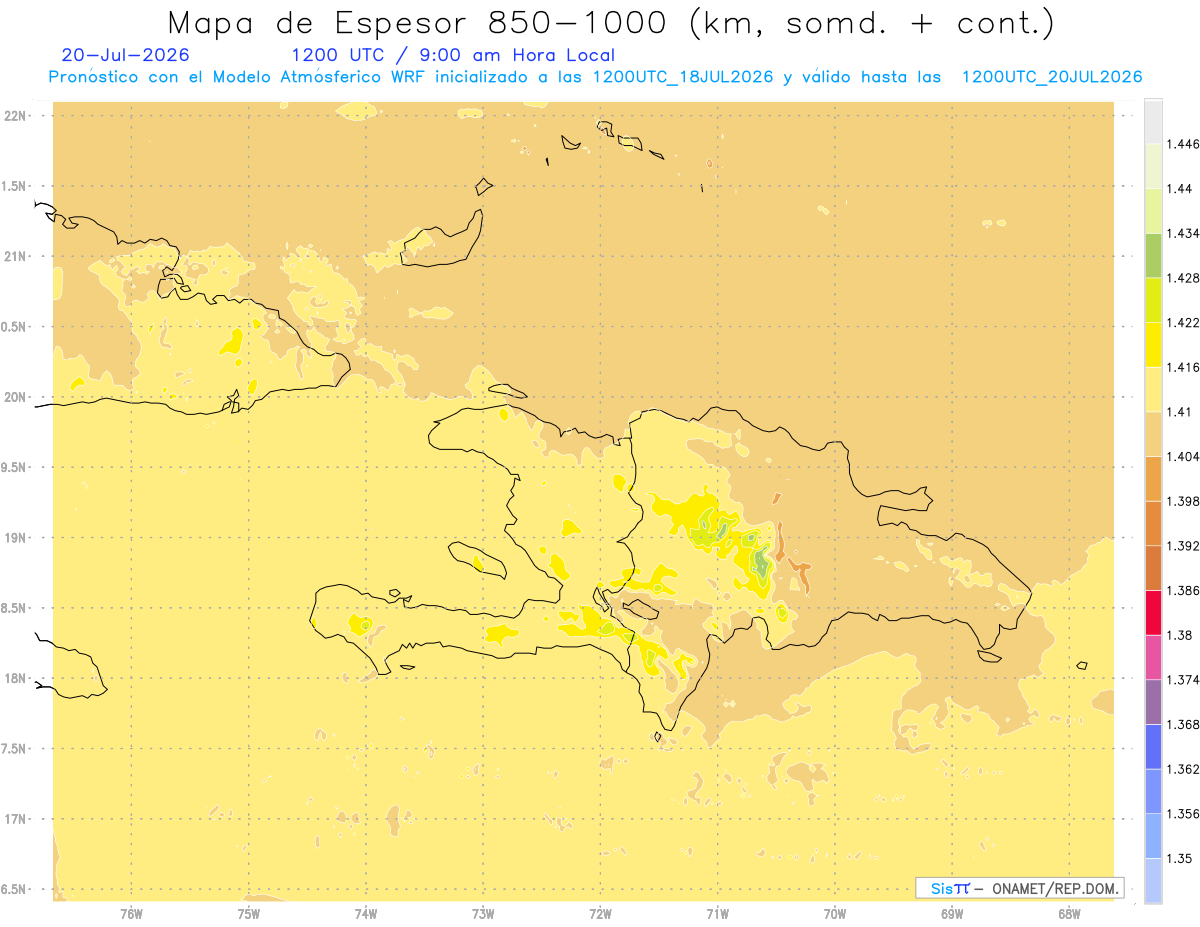Click the legend value '1.374'

1182,680
